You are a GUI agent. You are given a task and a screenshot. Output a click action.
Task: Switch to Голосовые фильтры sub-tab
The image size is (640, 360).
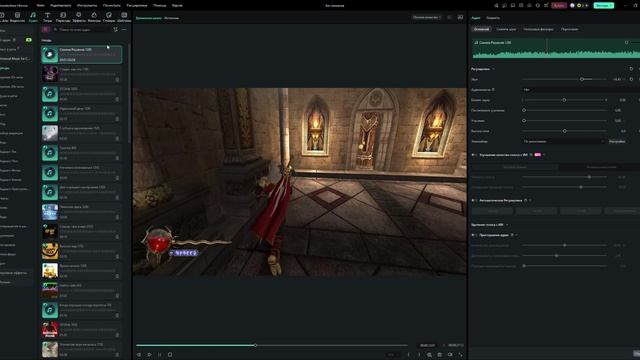[x=538, y=29]
